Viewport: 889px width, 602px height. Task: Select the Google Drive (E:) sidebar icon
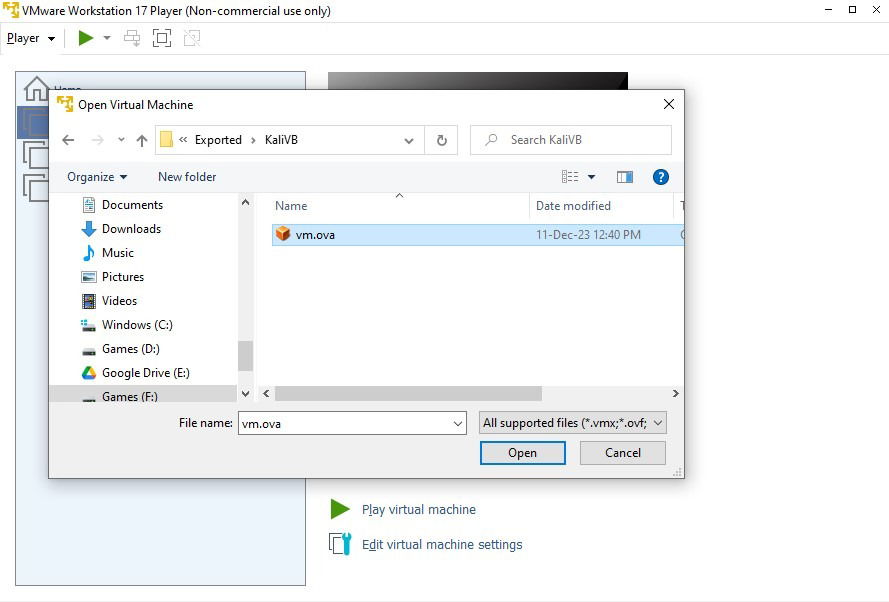pos(89,372)
